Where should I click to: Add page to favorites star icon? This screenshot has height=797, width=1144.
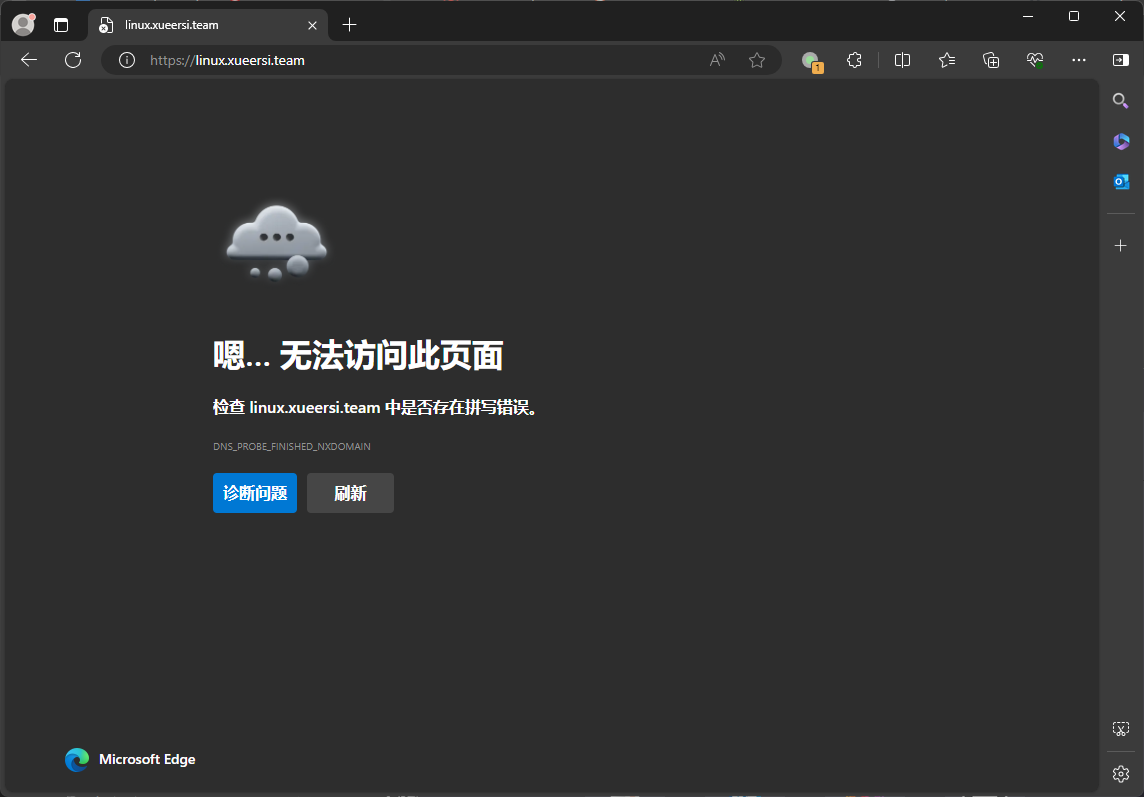click(757, 60)
